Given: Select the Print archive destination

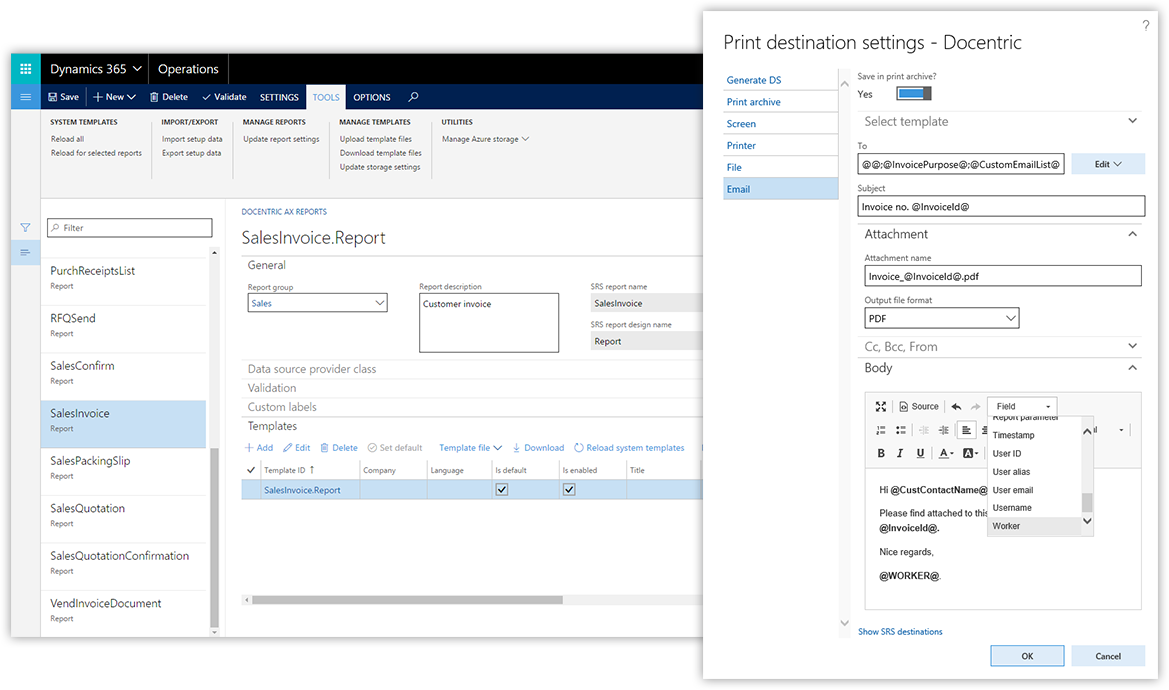Looking at the screenshot, I should tap(781, 101).
